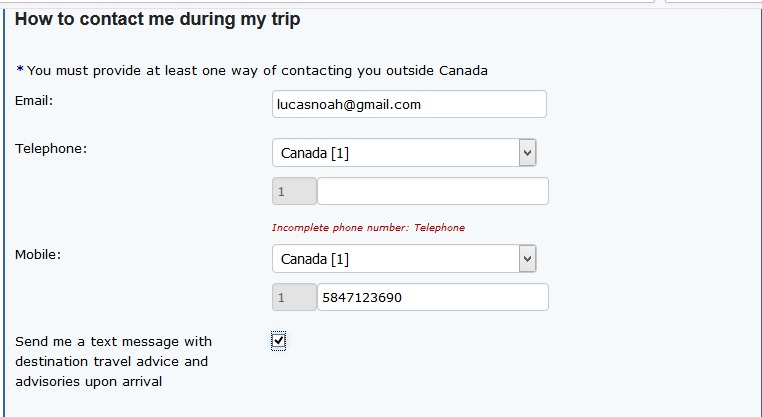Click the Mobile number field with 5847123690
The image size is (762, 417).
coord(432,297)
